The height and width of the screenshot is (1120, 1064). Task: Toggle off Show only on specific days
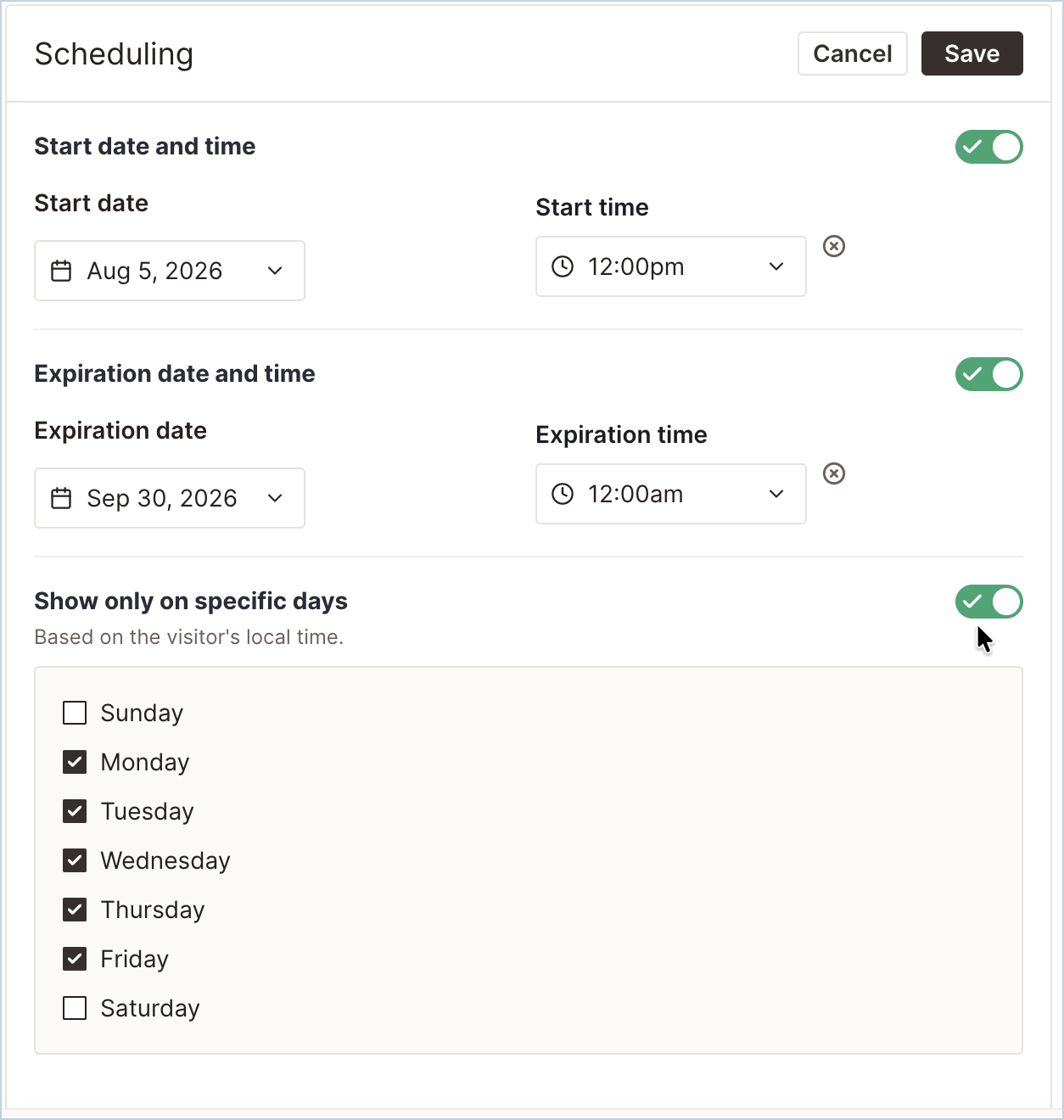coord(989,602)
